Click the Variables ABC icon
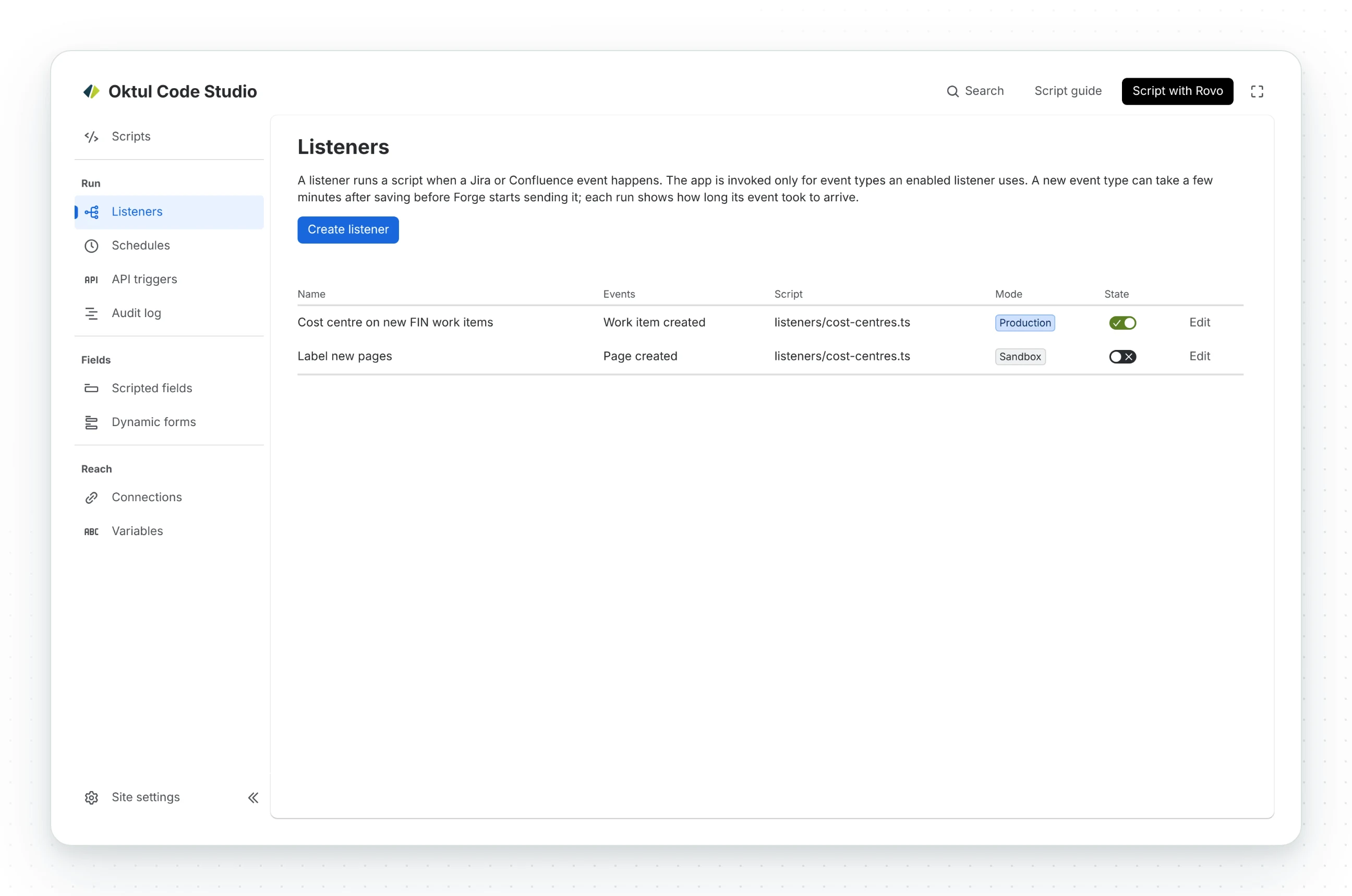 [x=91, y=531]
